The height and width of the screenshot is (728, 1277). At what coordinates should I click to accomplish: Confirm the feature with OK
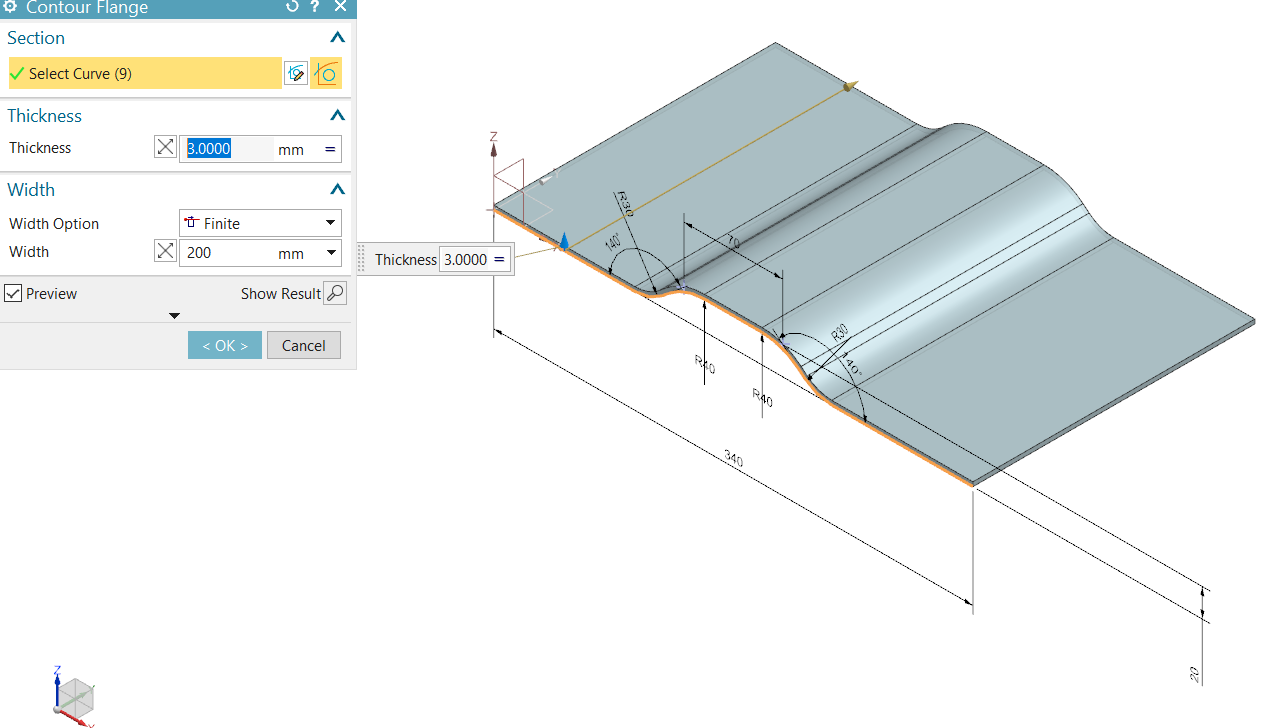pyautogui.click(x=224, y=344)
